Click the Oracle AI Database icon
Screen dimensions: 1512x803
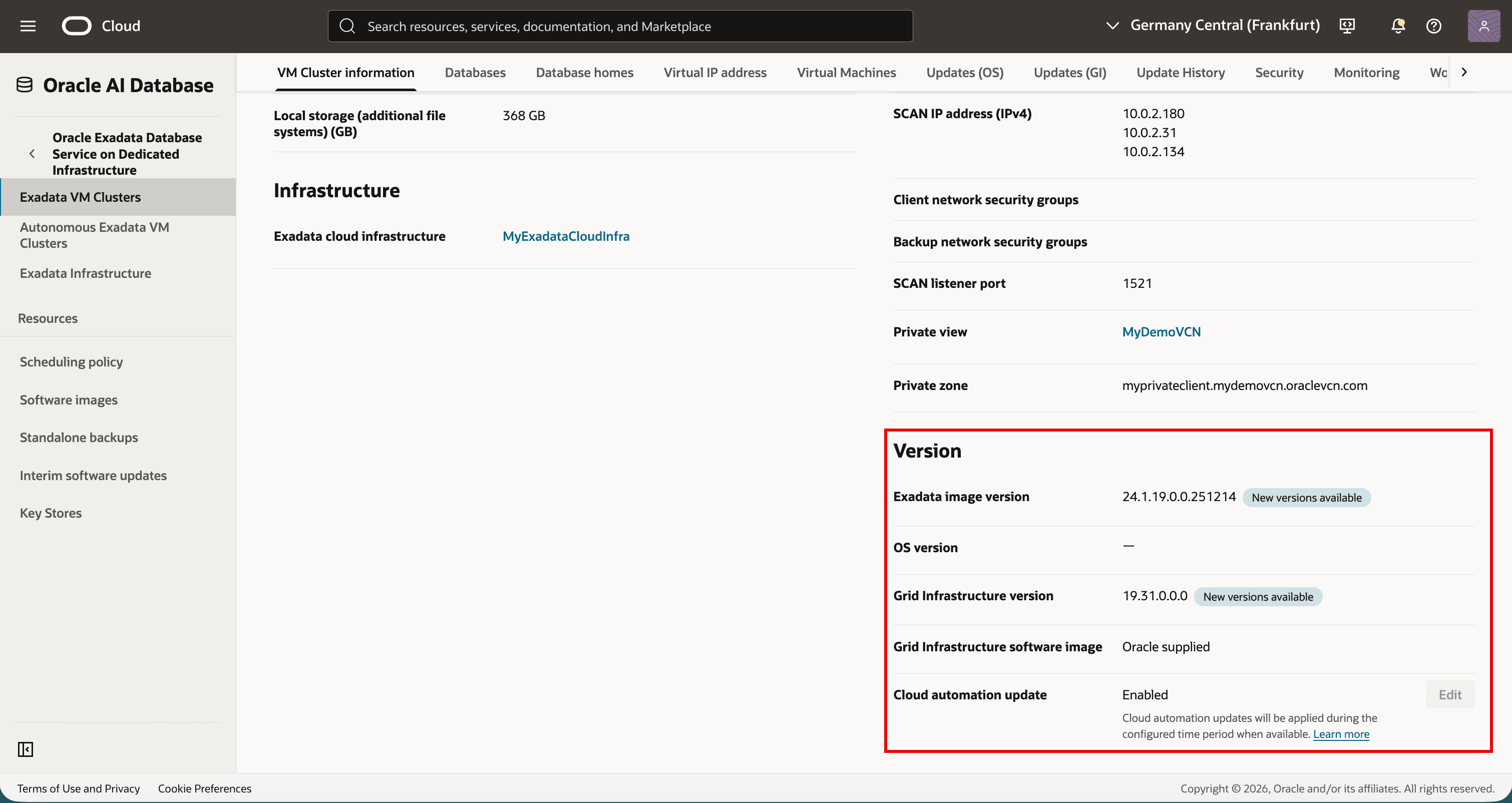coord(24,85)
